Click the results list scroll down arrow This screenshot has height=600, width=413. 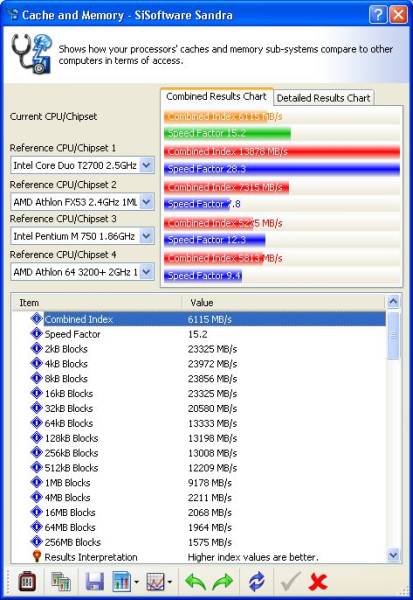tap(393, 554)
